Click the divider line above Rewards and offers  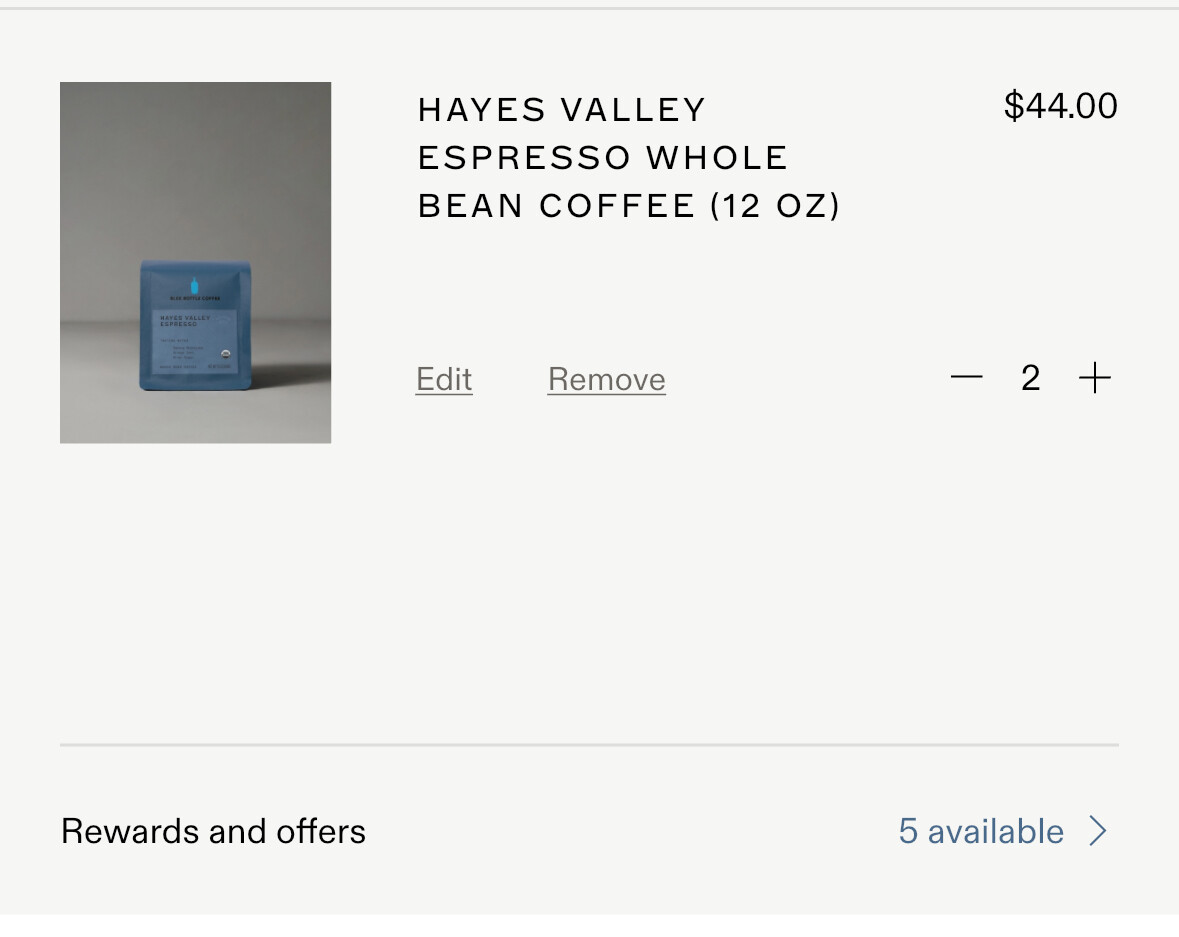tap(589, 745)
